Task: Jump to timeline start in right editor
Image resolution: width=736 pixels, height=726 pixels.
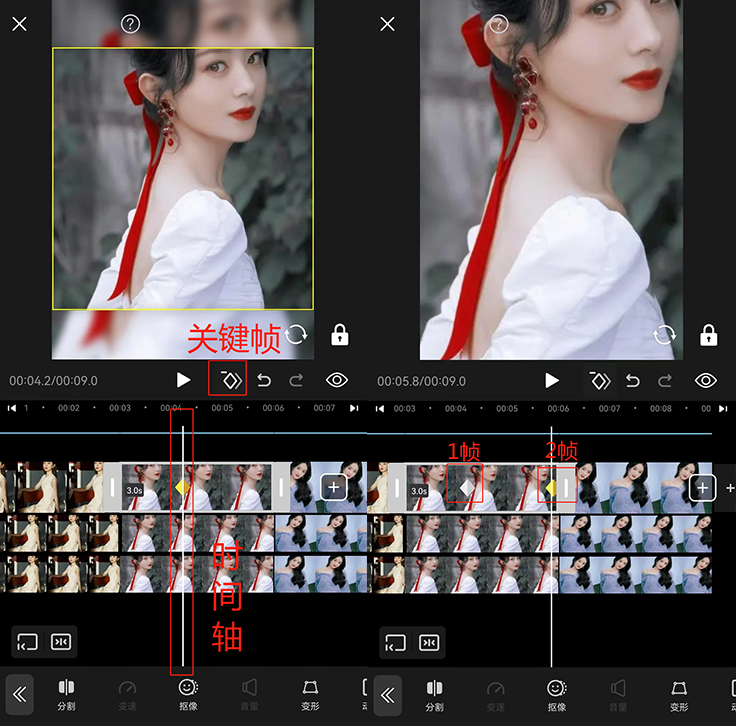Action: 380,409
